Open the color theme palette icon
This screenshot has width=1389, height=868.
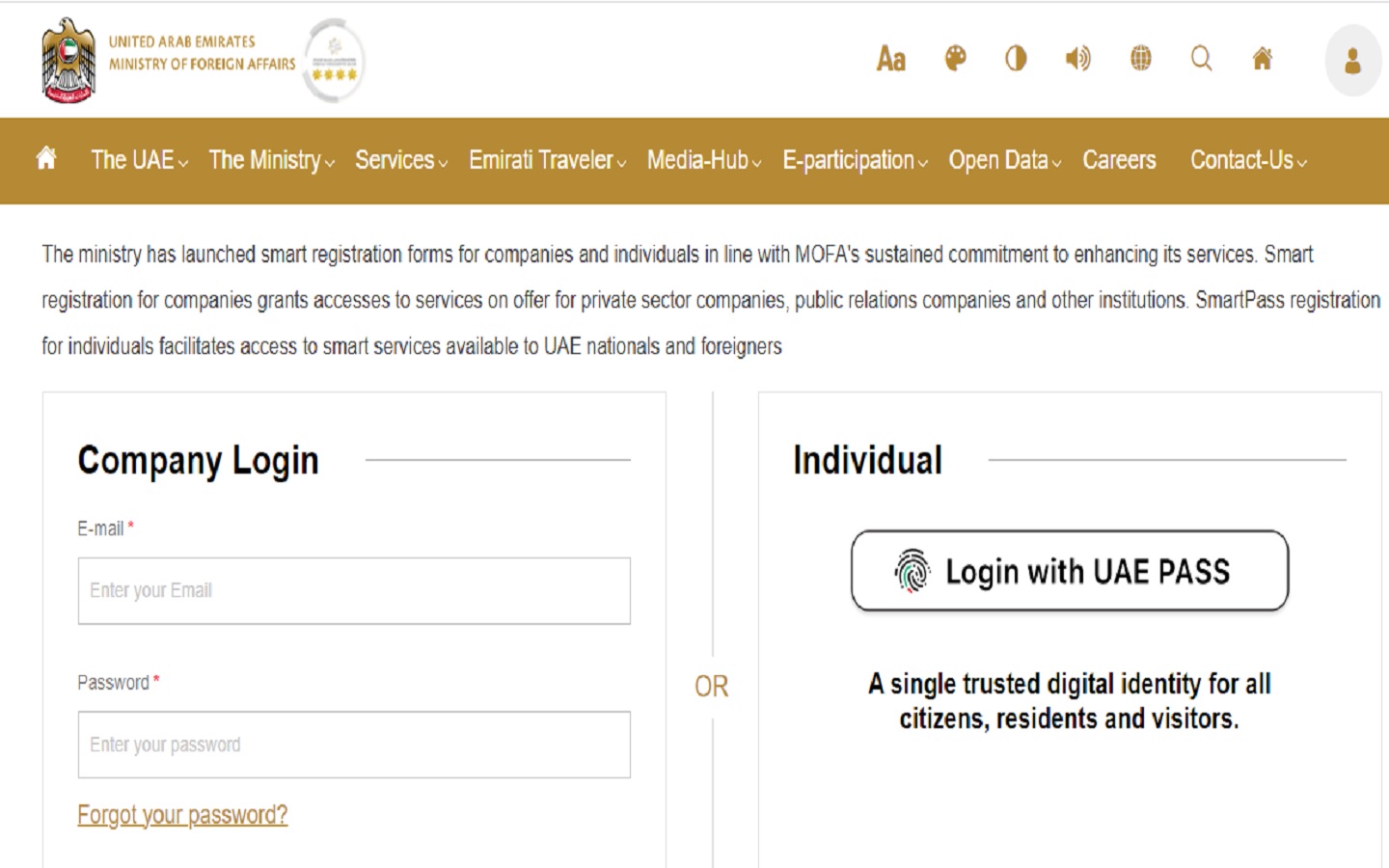953,59
